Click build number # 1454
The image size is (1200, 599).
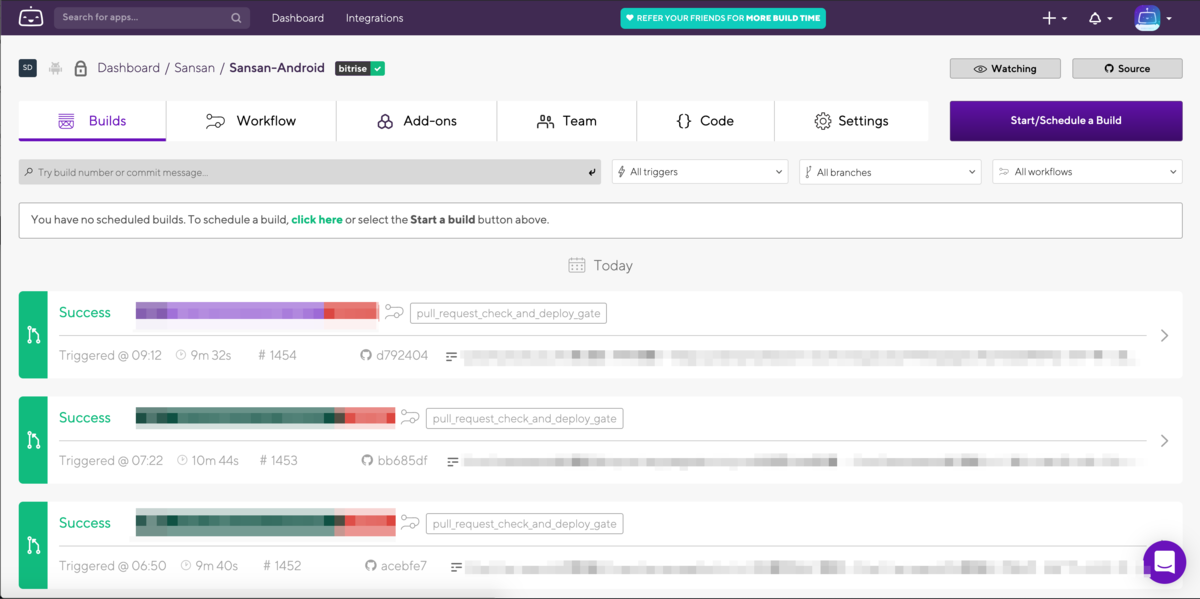click(277, 355)
